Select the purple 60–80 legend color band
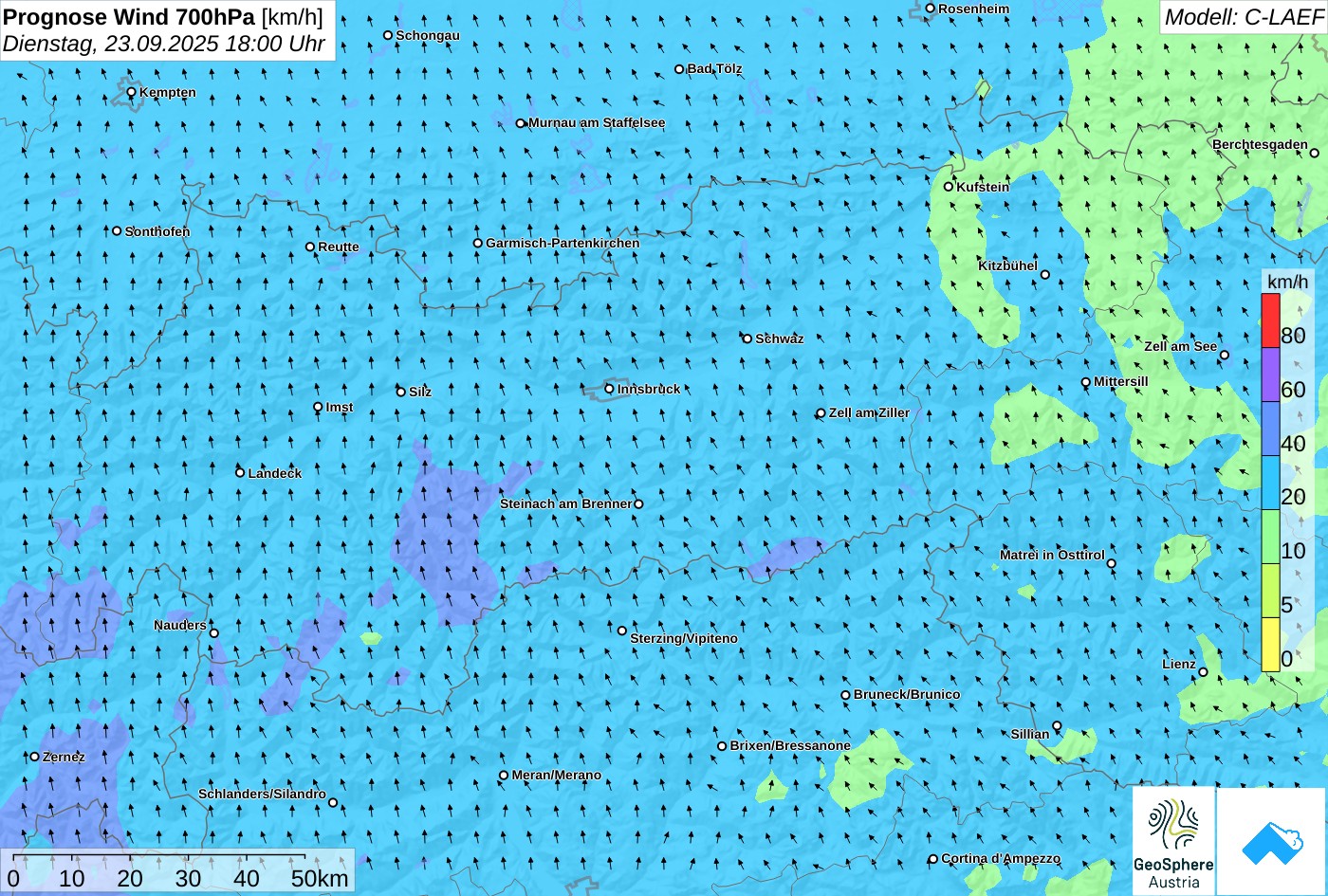The image size is (1328, 896). 1270,375
